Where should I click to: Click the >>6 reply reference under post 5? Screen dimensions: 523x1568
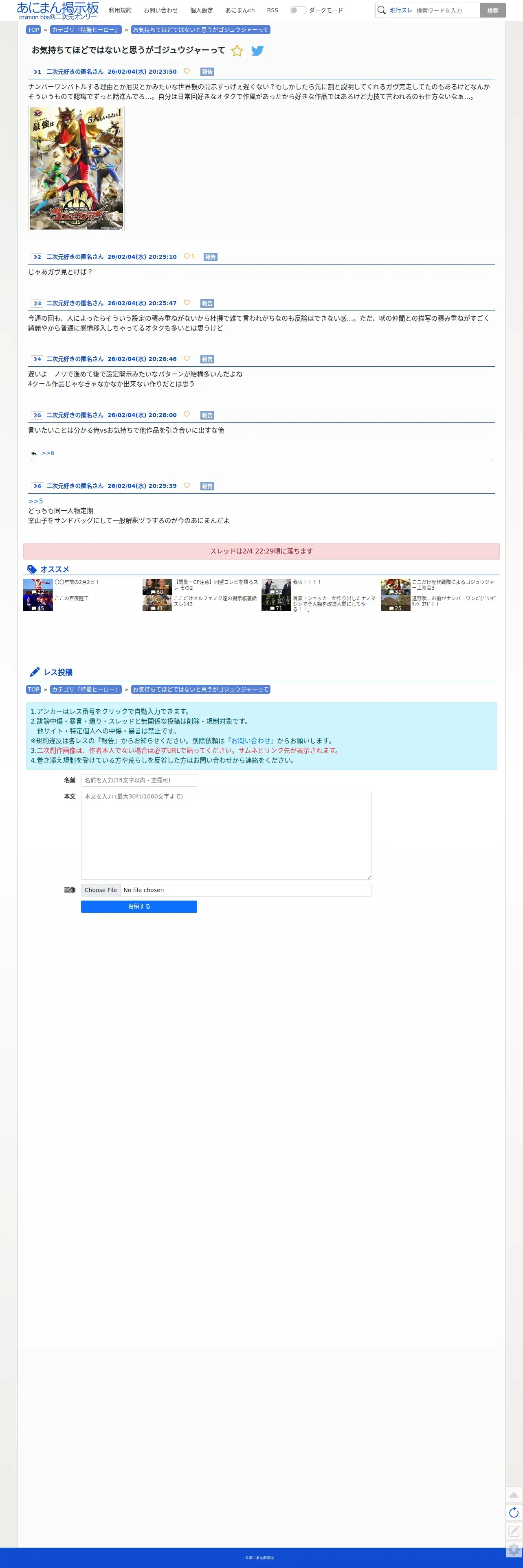(x=48, y=453)
